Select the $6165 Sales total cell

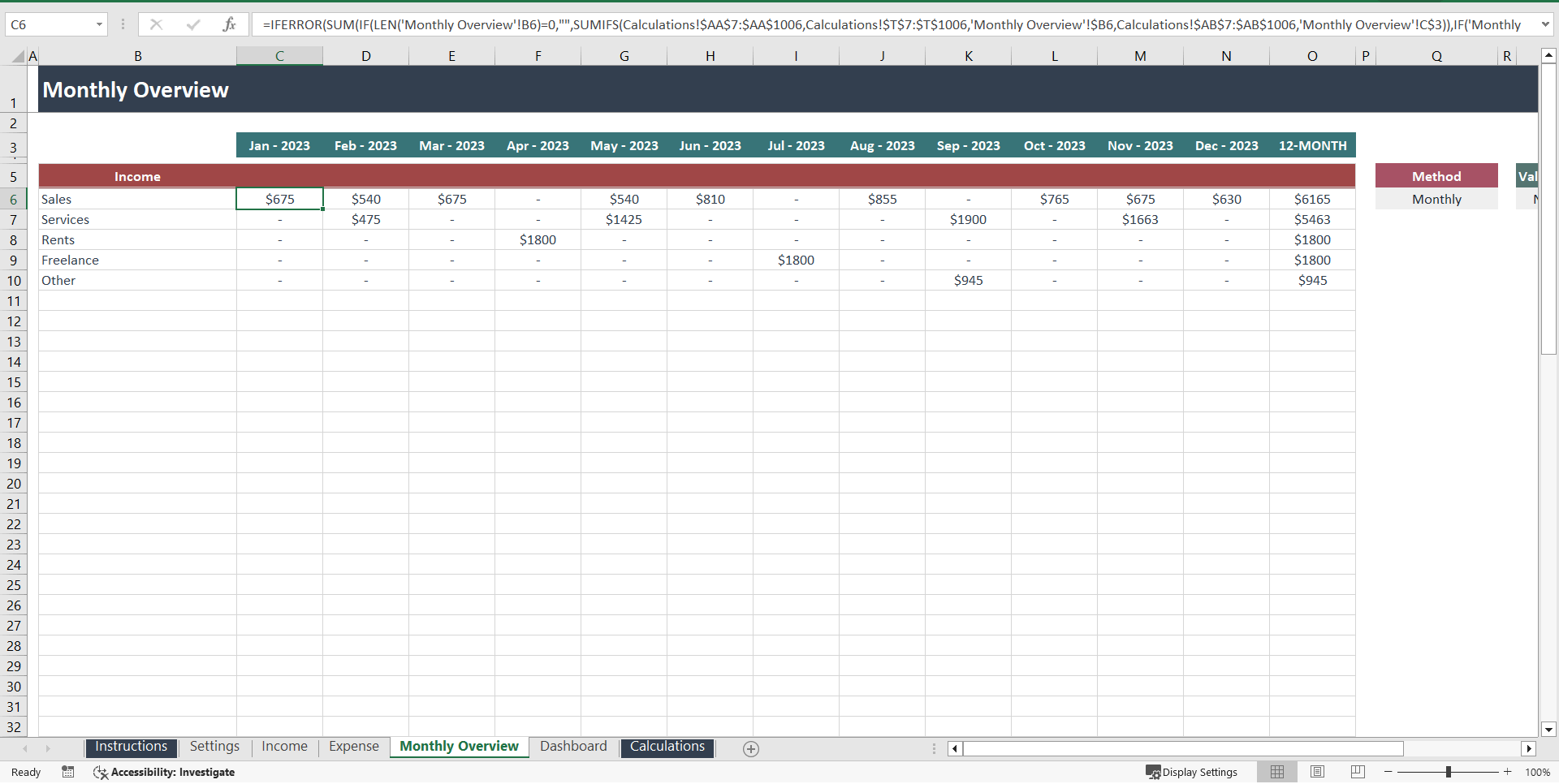tap(1312, 199)
